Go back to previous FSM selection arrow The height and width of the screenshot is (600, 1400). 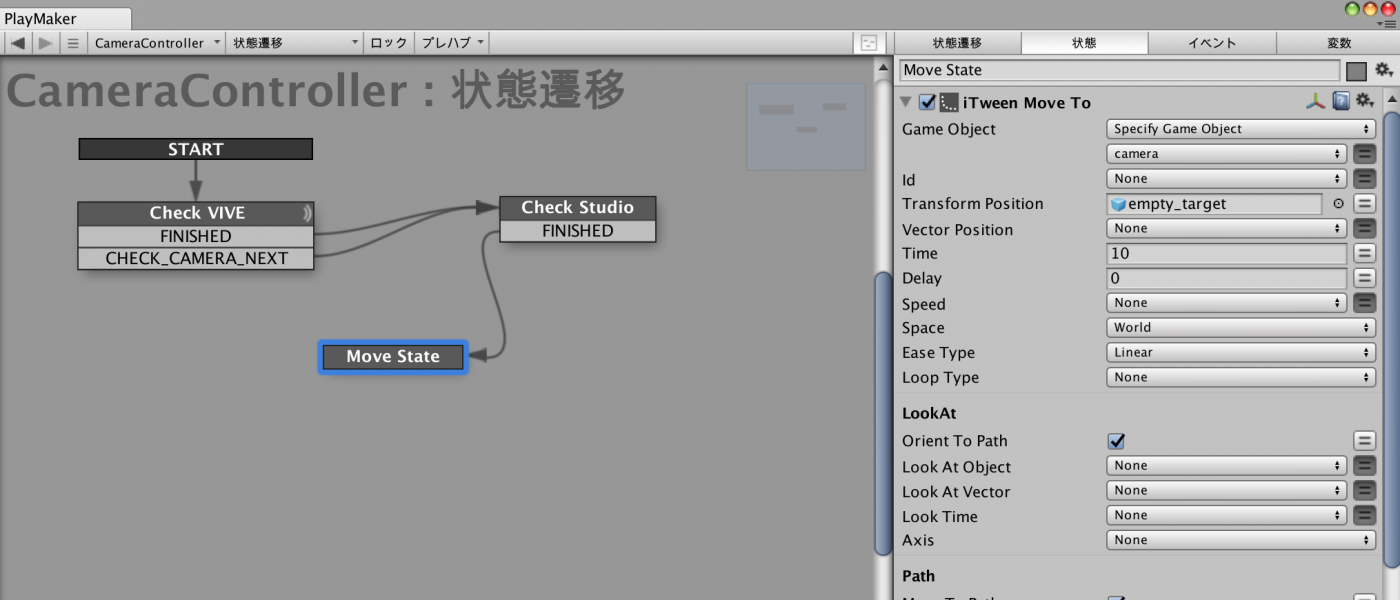[18, 43]
